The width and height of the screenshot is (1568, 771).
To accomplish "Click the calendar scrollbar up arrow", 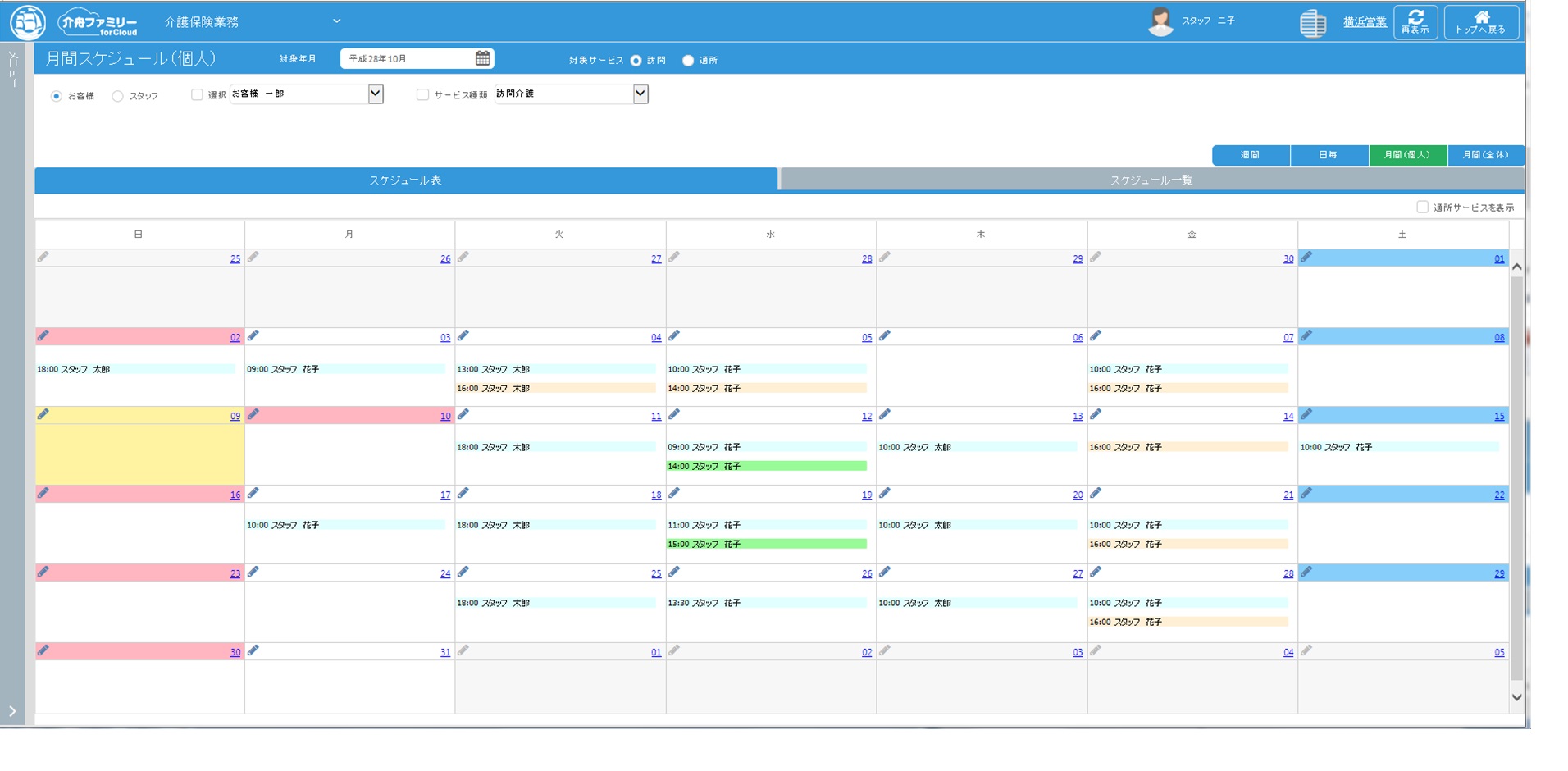I will click(x=1516, y=267).
